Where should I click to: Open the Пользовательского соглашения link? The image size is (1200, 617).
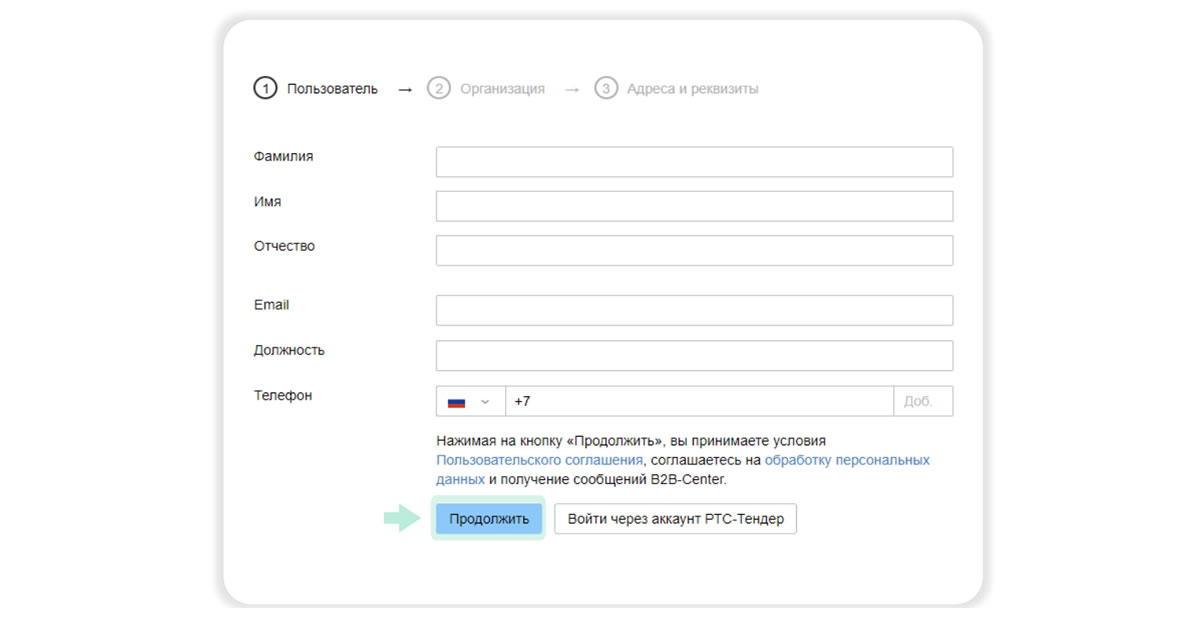coord(539,460)
